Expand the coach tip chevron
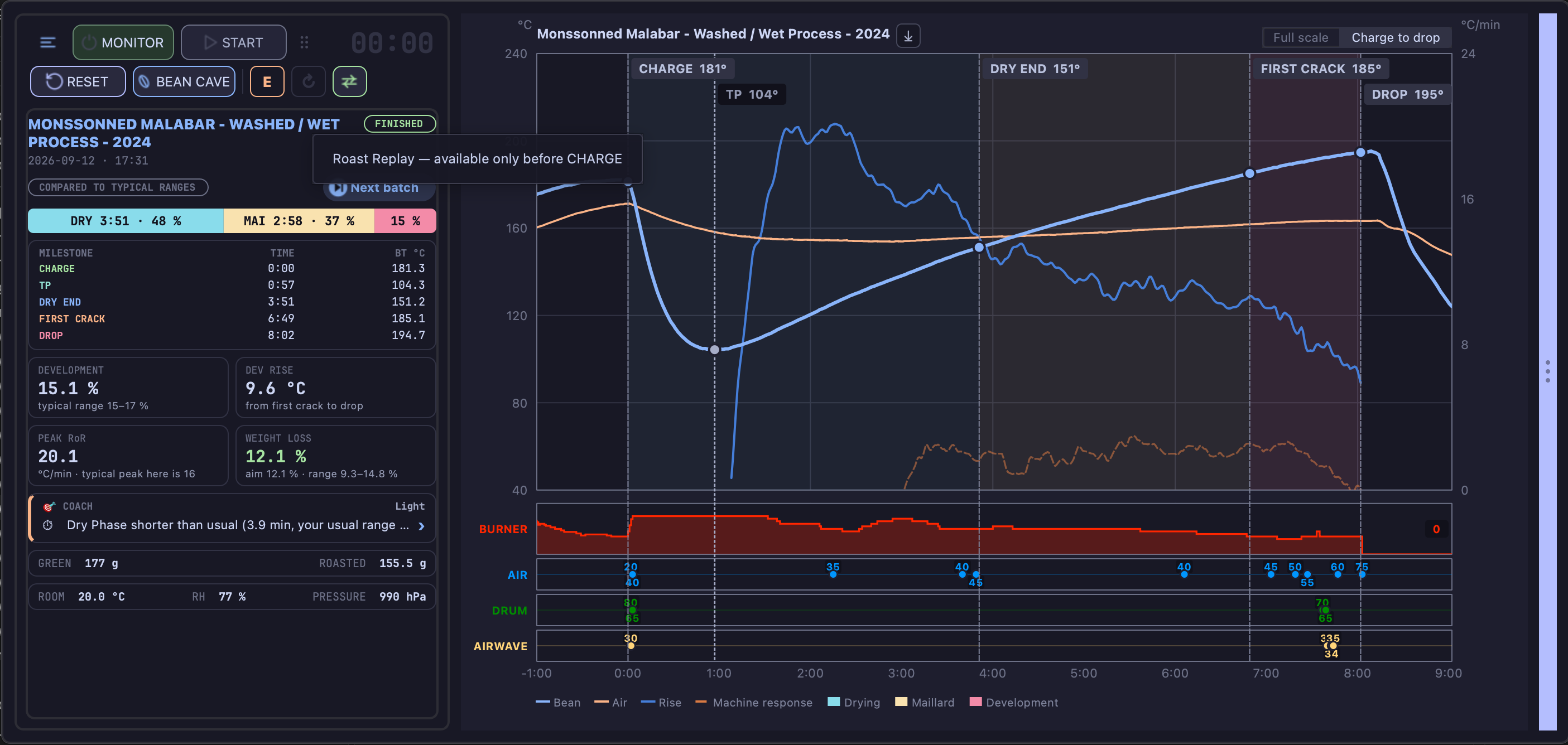 point(422,526)
